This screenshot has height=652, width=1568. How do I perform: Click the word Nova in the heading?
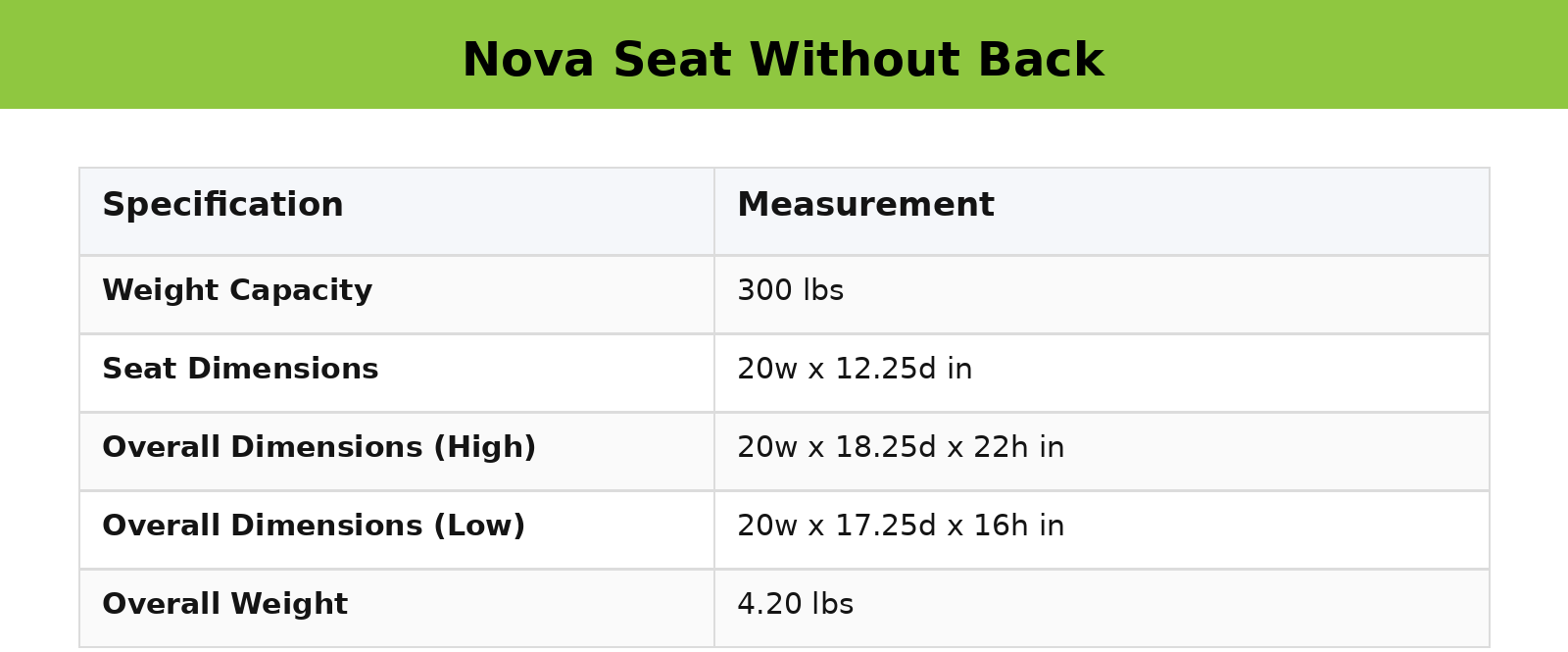coord(527,61)
